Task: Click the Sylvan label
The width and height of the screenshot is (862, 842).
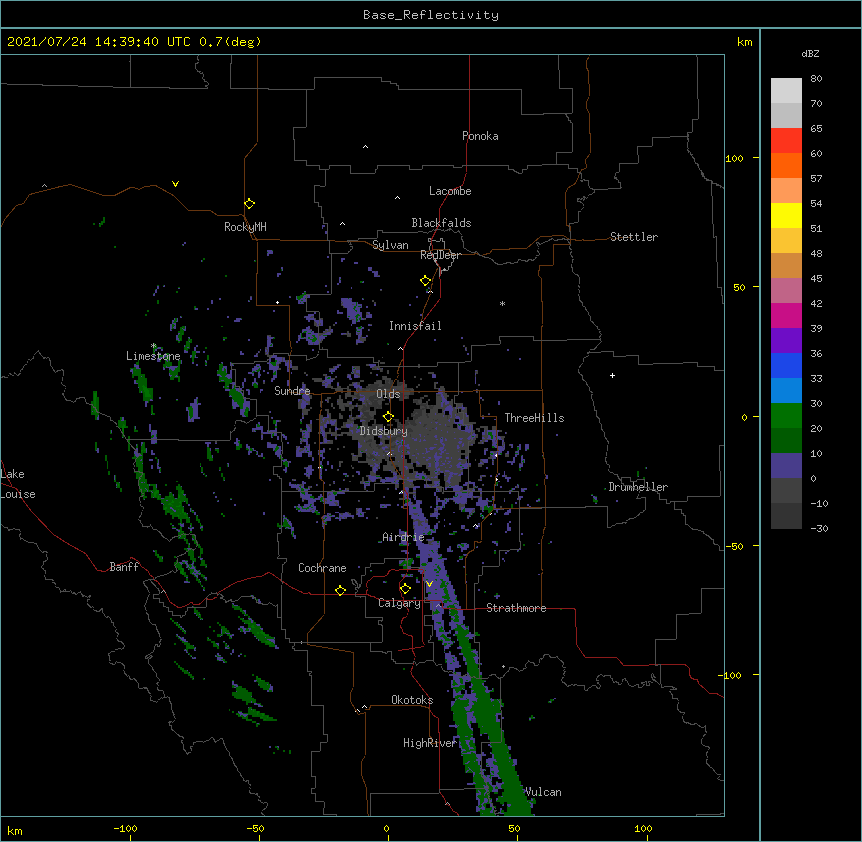Action: [x=390, y=245]
